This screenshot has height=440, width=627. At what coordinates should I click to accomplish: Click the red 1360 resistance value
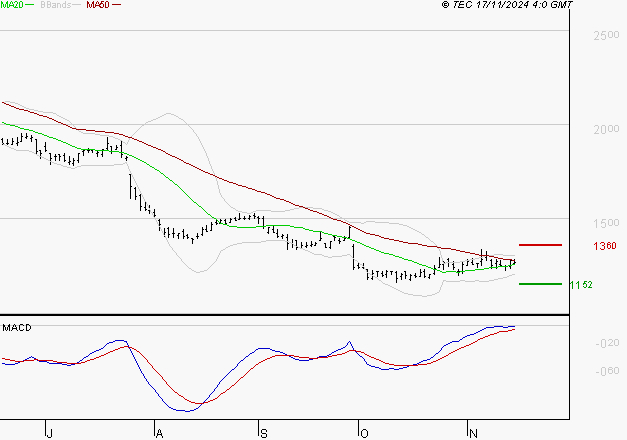tap(605, 246)
